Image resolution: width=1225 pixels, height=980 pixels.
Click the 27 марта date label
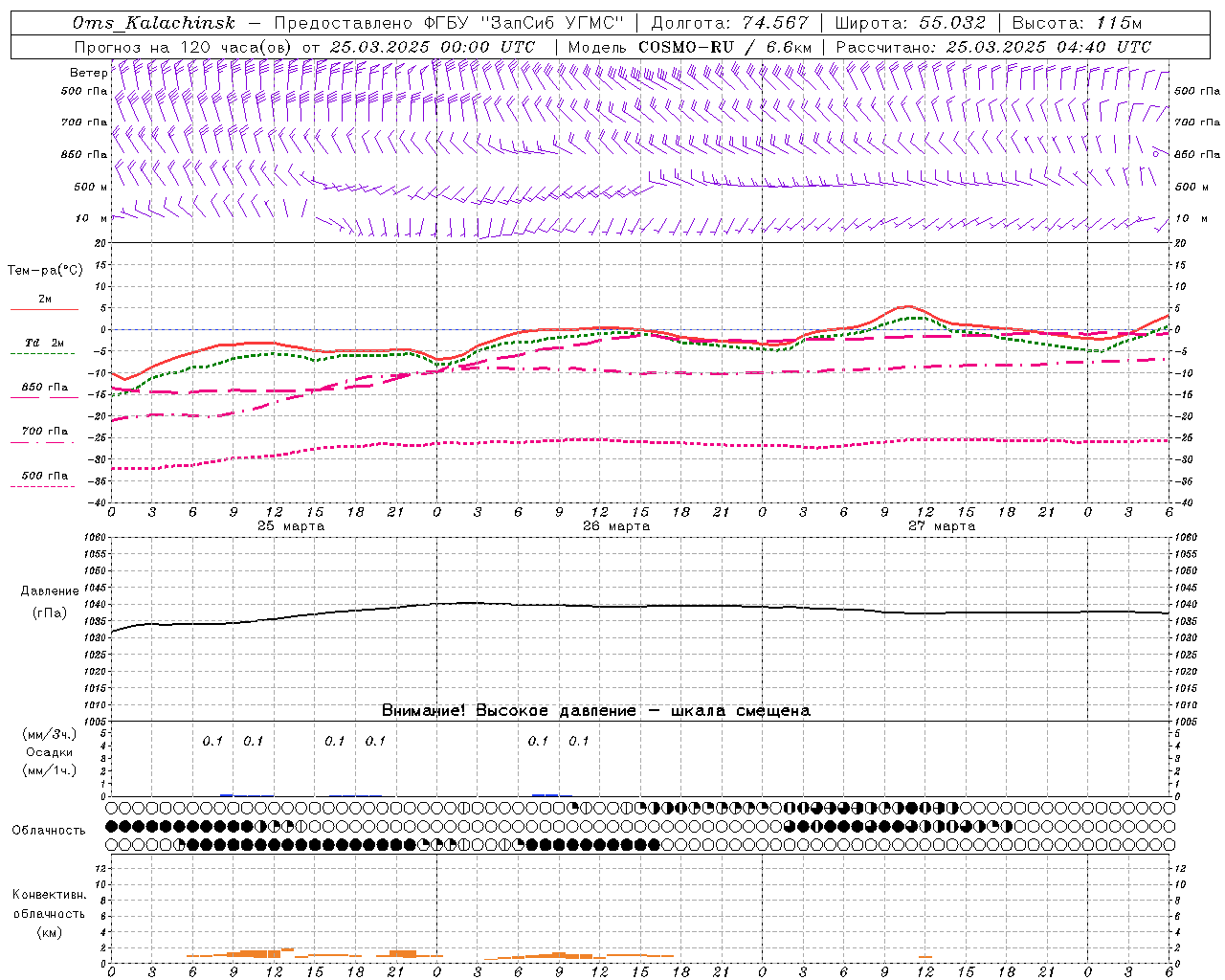pyautogui.click(x=942, y=526)
